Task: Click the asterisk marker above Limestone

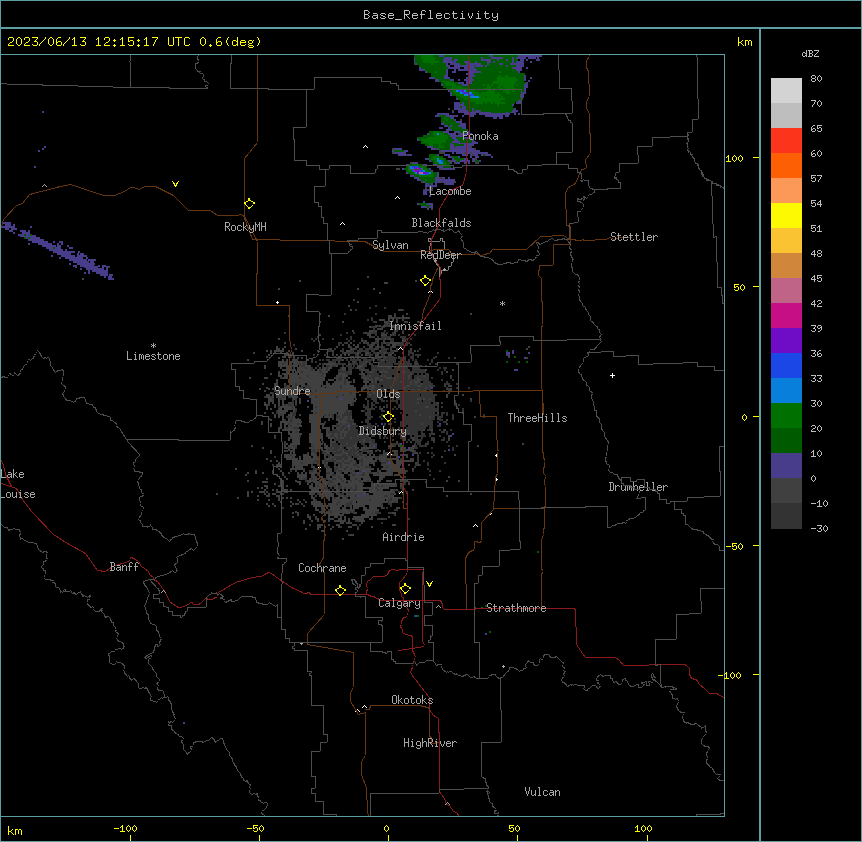Action: pyautogui.click(x=153, y=345)
